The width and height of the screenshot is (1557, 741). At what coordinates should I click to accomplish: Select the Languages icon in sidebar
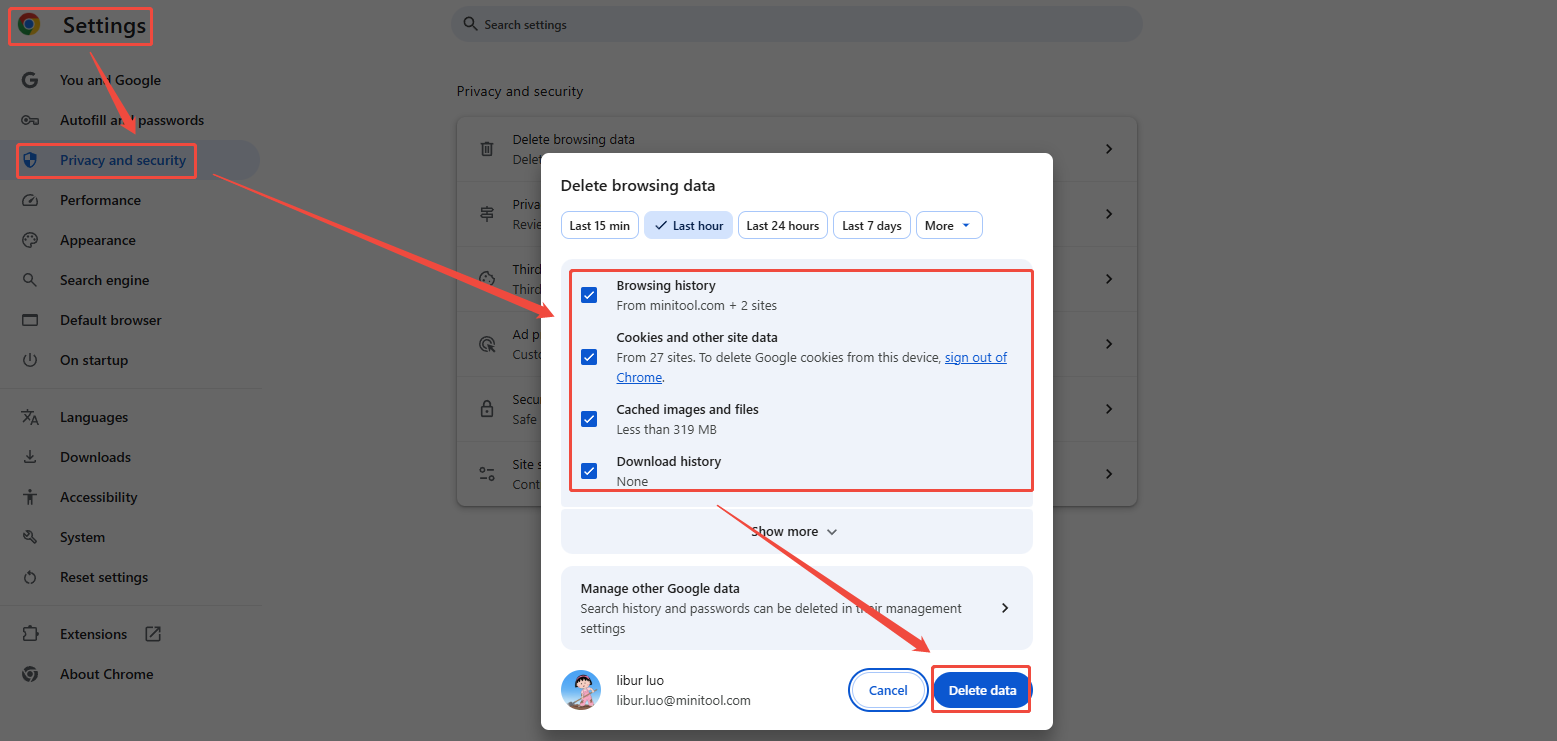[x=30, y=417]
